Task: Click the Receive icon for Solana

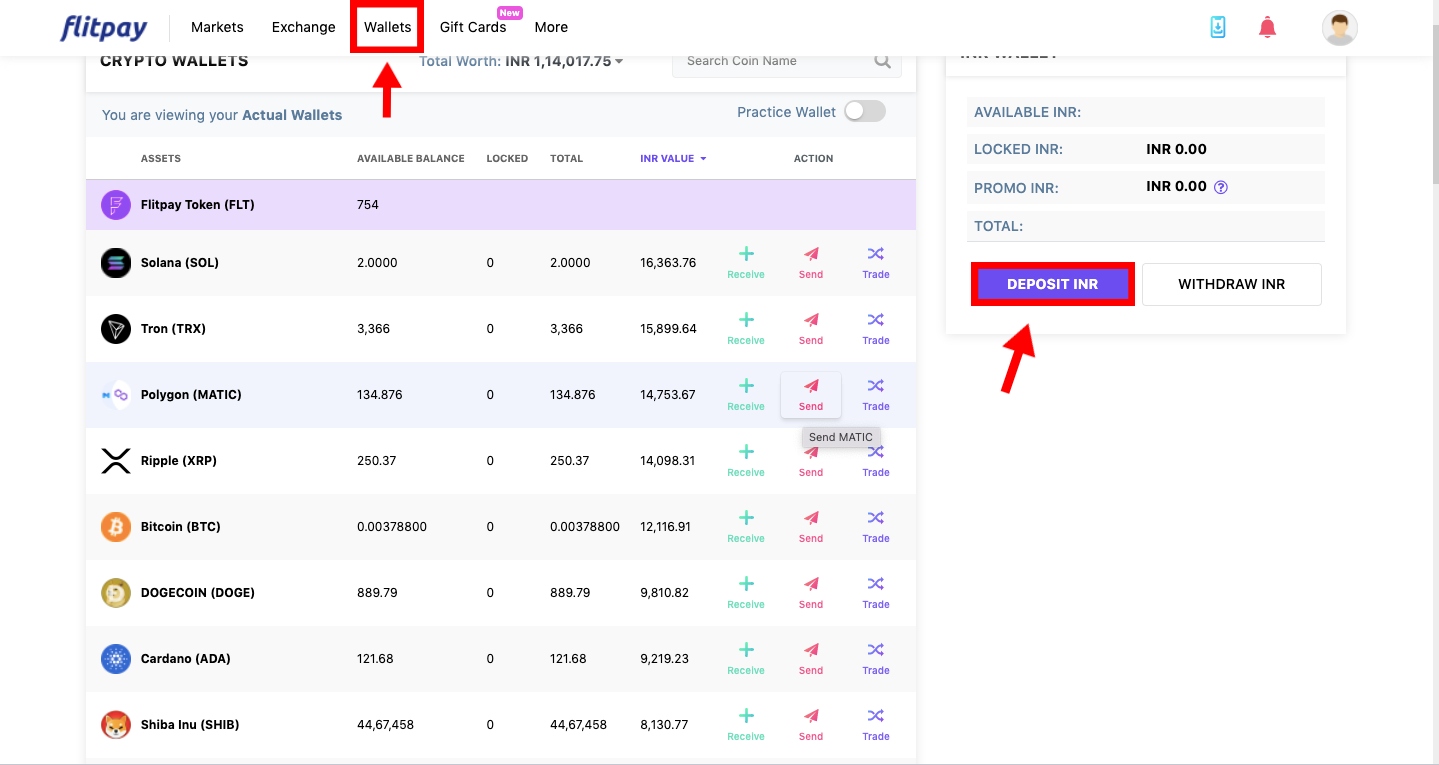Action: (745, 261)
